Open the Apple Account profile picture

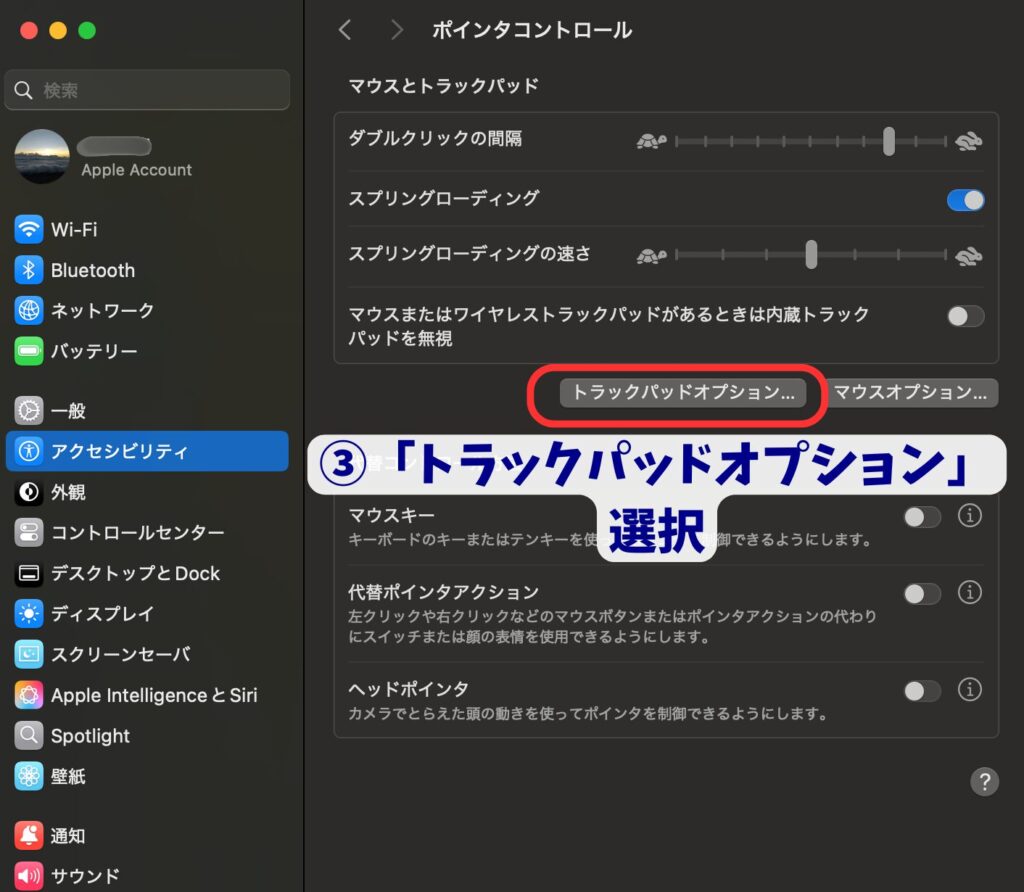pos(42,156)
